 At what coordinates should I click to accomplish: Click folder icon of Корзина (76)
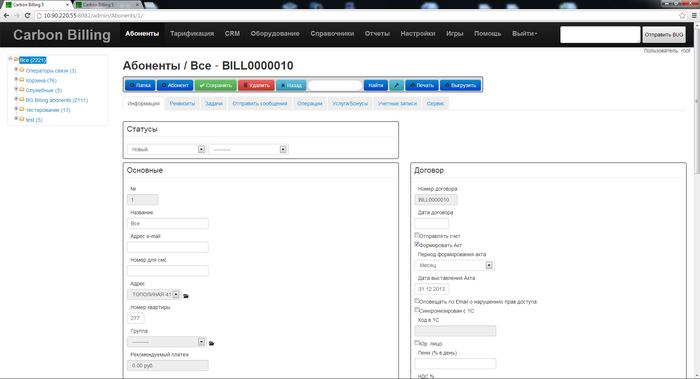point(22,80)
